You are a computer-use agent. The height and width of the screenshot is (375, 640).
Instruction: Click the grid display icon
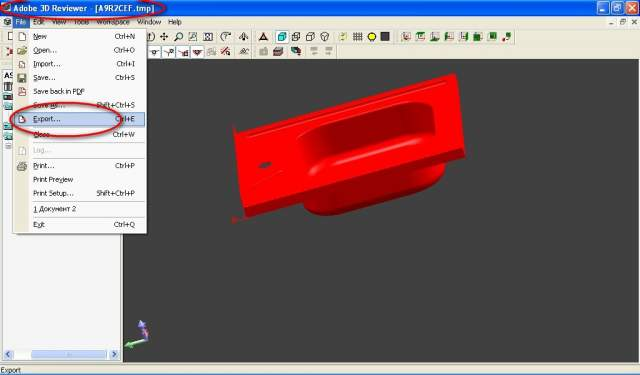(358, 37)
